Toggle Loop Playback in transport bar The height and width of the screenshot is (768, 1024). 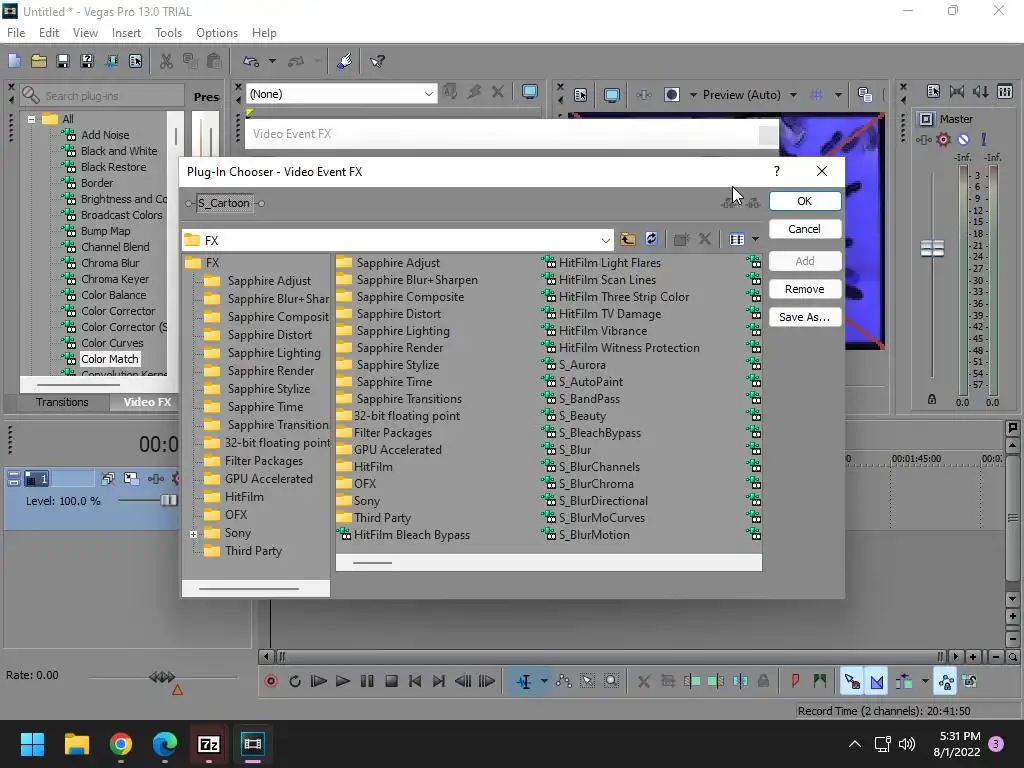pyautogui.click(x=295, y=681)
